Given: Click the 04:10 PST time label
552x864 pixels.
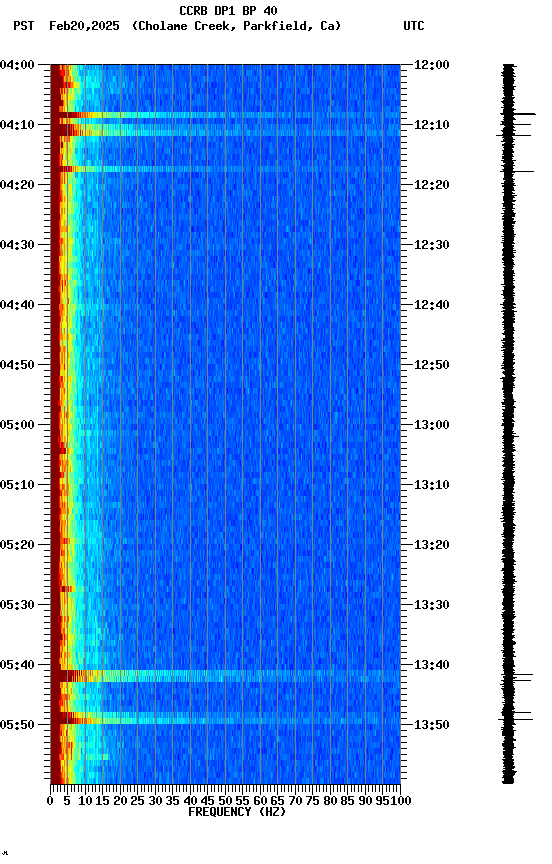Looking at the screenshot, I should click(x=17, y=125).
